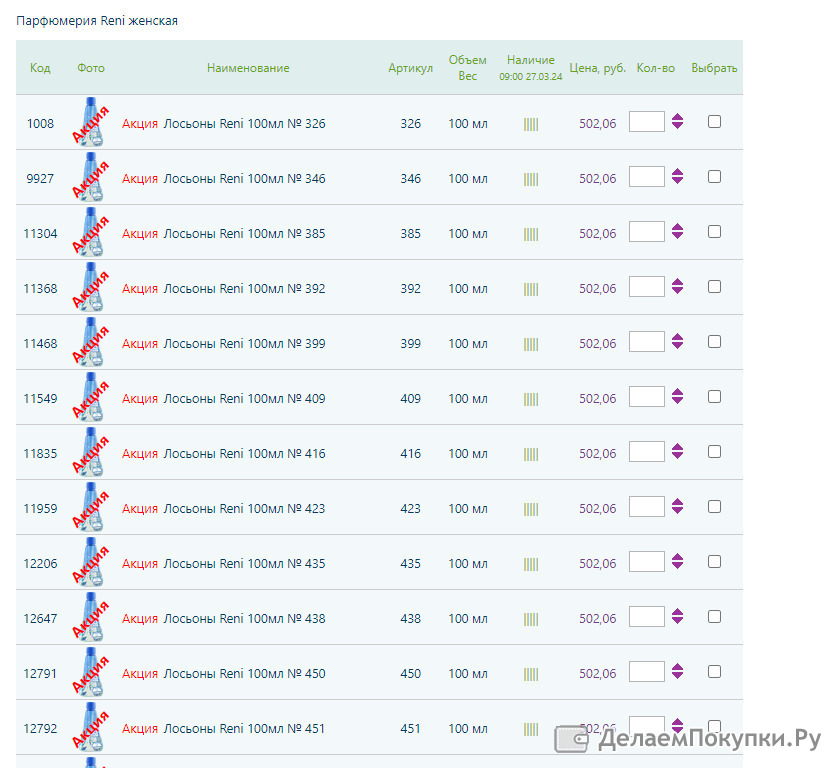Screen dimensions: 835x768
Task: Click the stock level bars for № 326
Action: coord(531,125)
